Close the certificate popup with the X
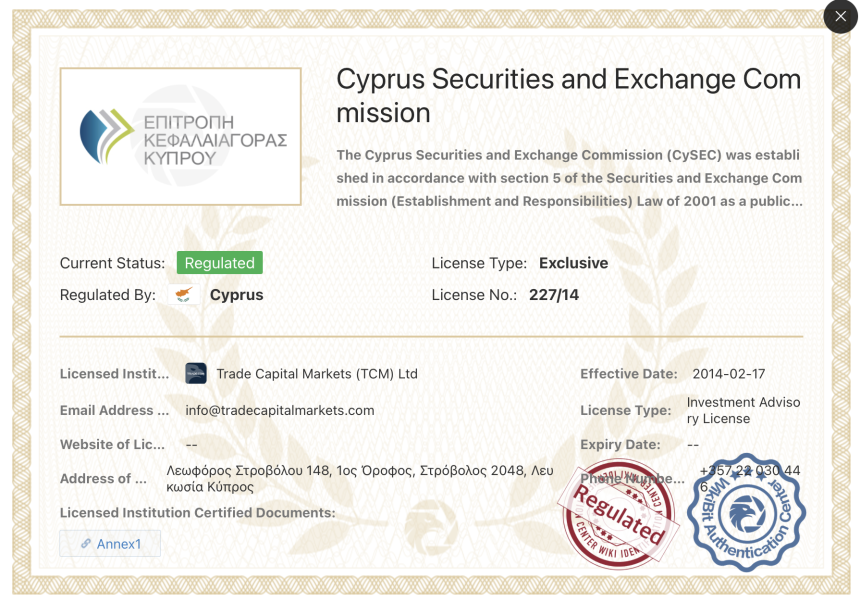The width and height of the screenshot is (860, 602). (839, 17)
